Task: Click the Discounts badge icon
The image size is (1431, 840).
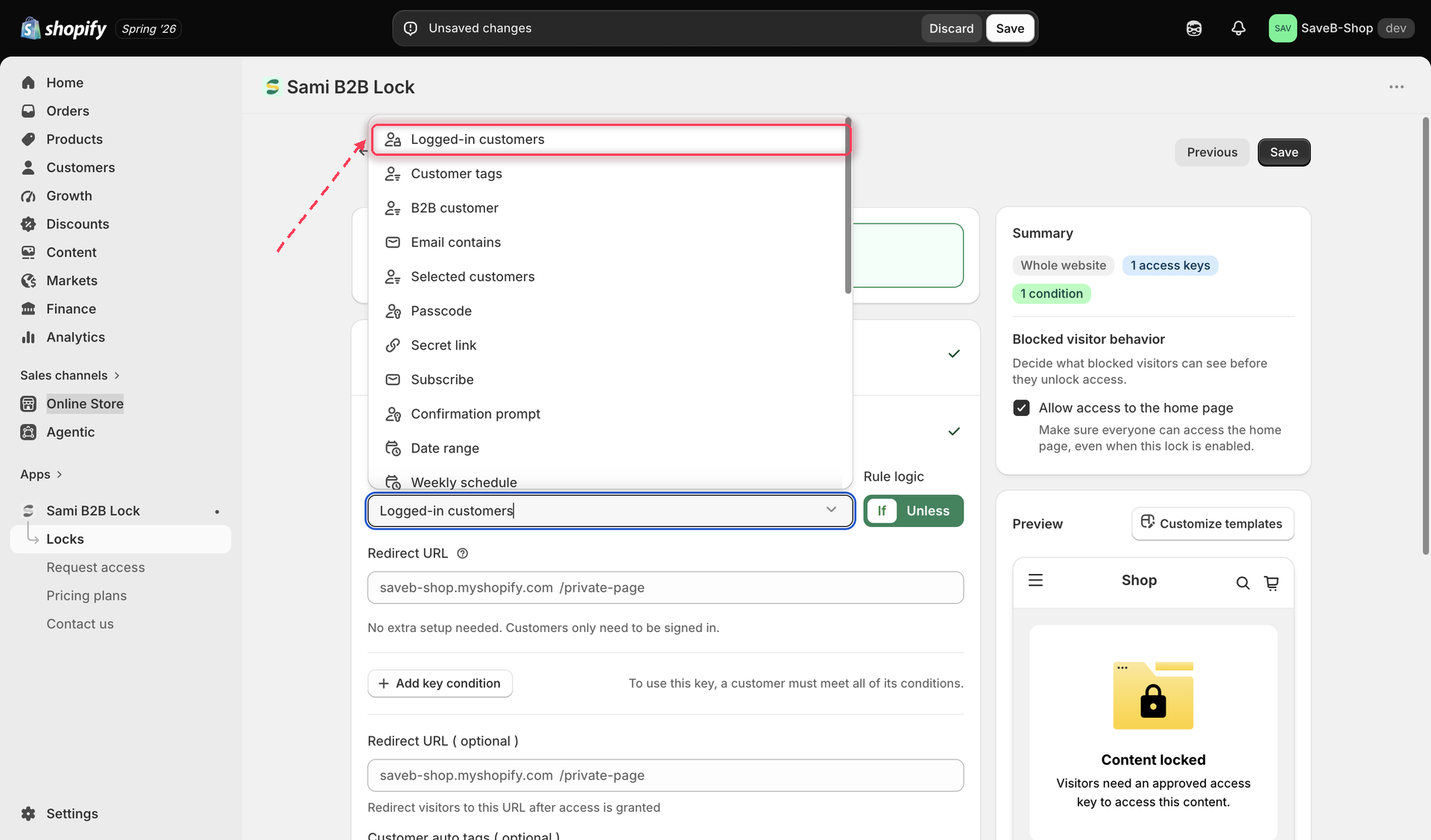Action: pyautogui.click(x=28, y=224)
